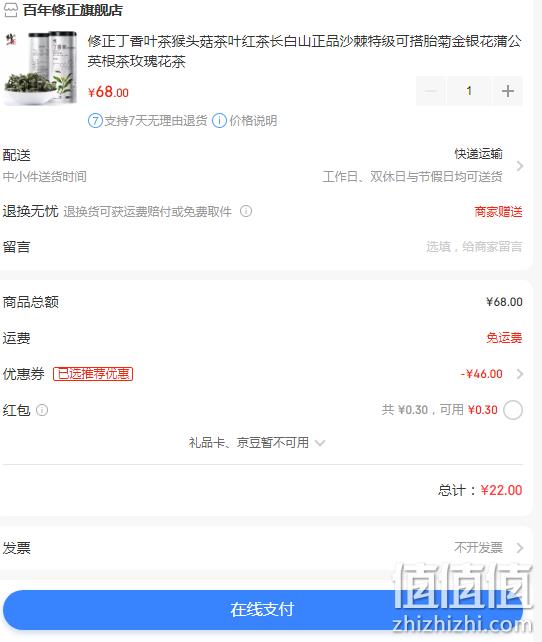Decrease quantity with the minus button
The height and width of the screenshot is (642, 542).
431,91
